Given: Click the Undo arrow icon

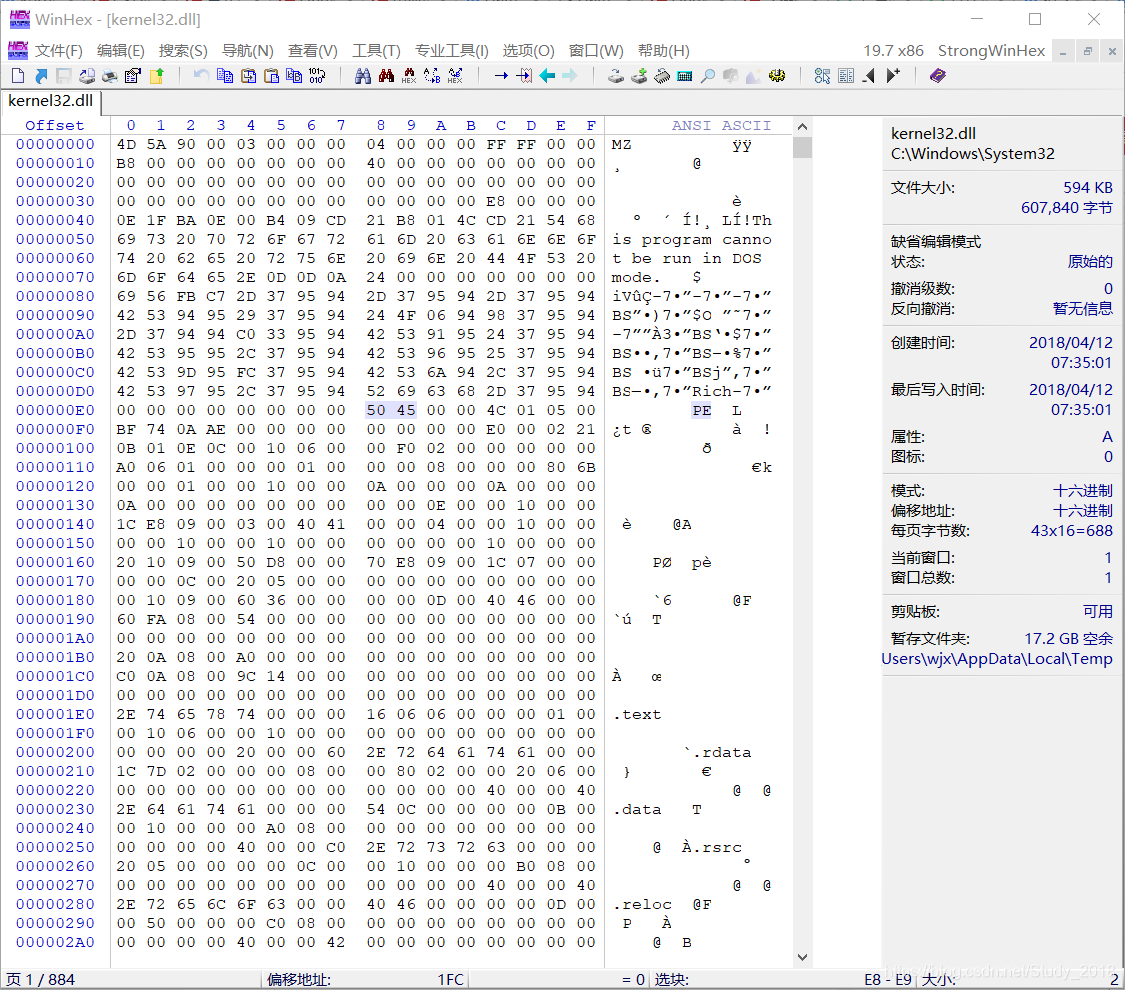Looking at the screenshot, I should [202, 75].
